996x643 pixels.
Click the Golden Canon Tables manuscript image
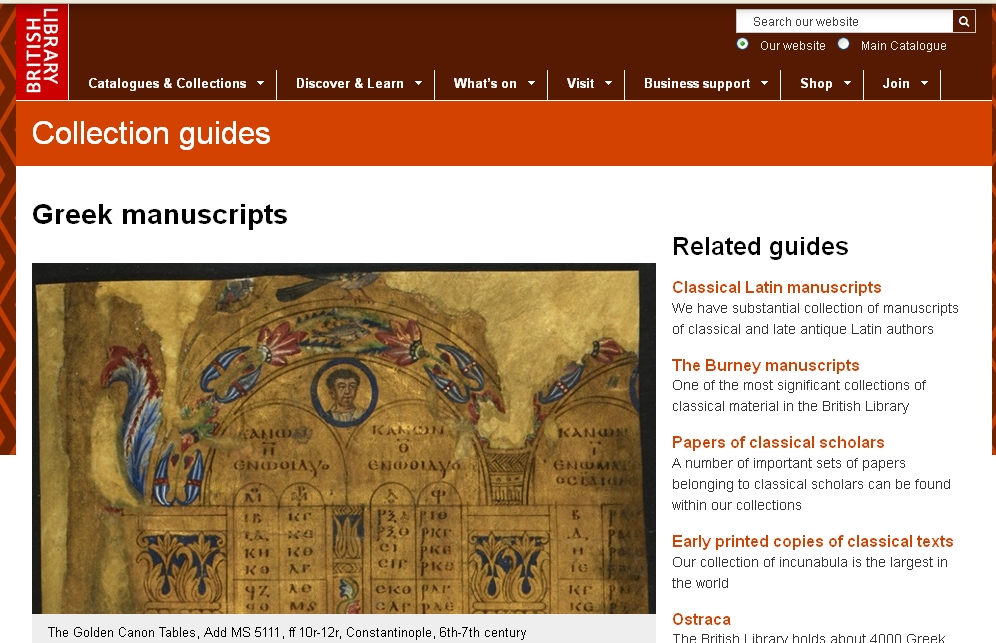(344, 440)
